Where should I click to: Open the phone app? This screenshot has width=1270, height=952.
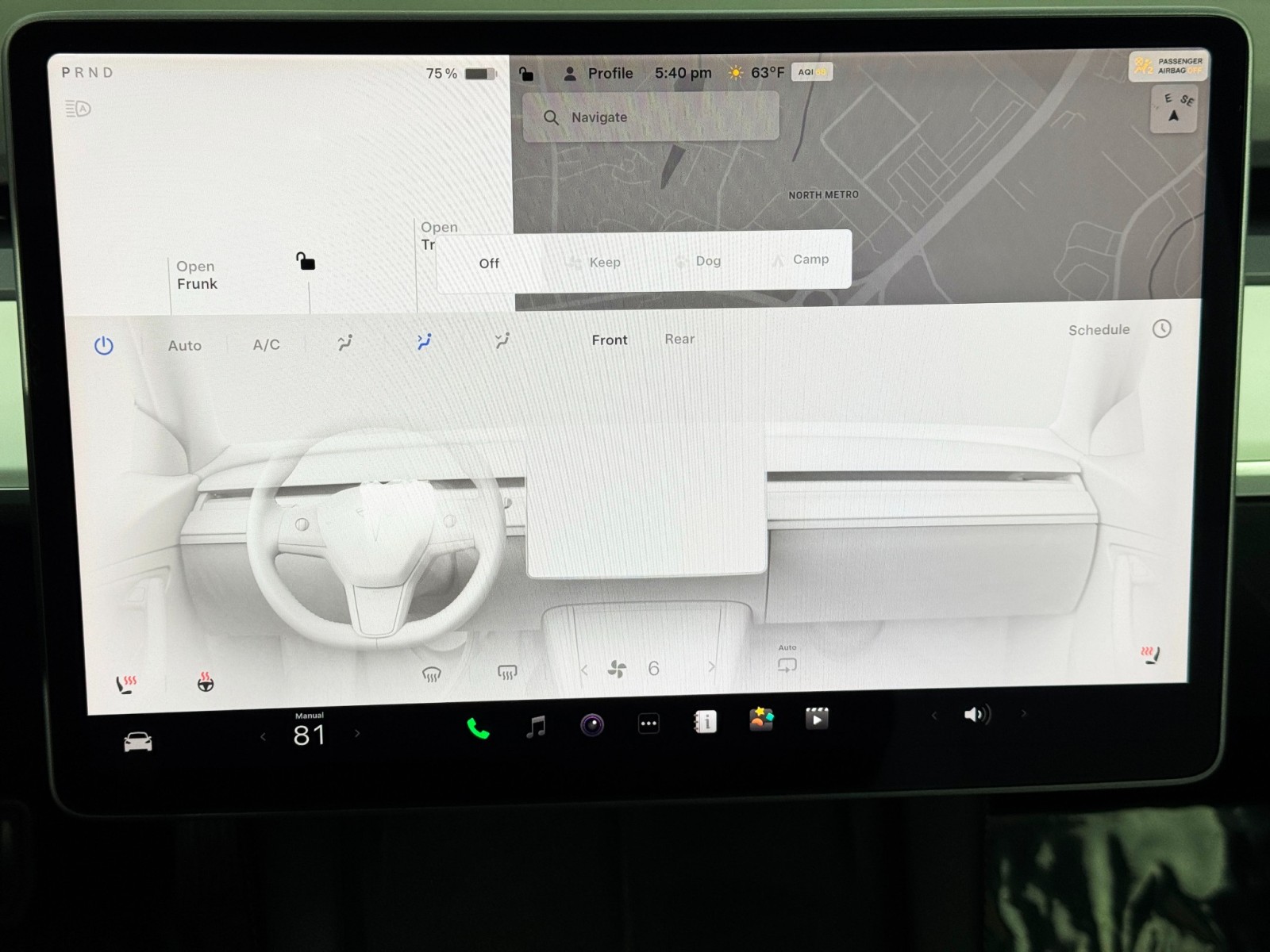click(x=477, y=727)
